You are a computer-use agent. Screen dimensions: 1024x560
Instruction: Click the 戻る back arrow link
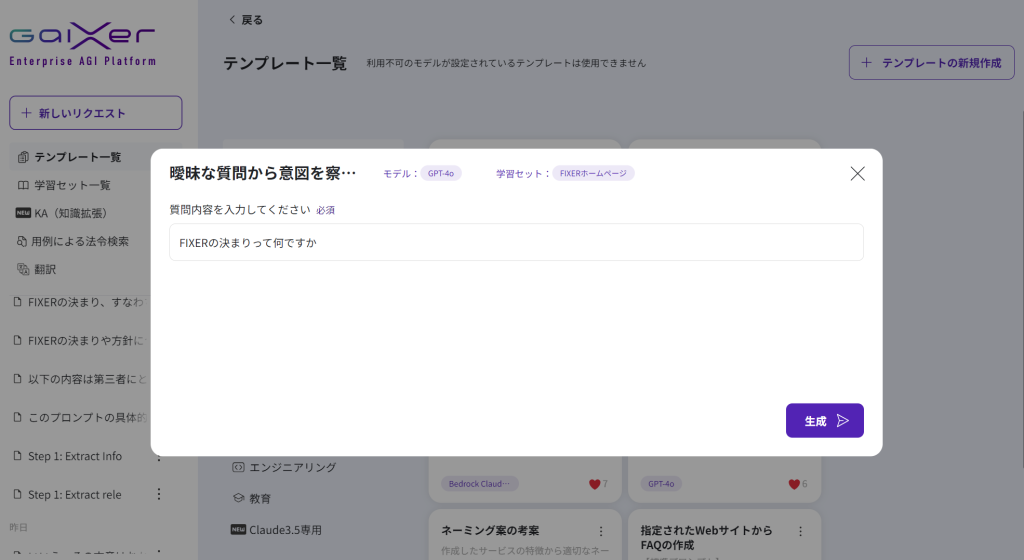pyautogui.click(x=246, y=19)
